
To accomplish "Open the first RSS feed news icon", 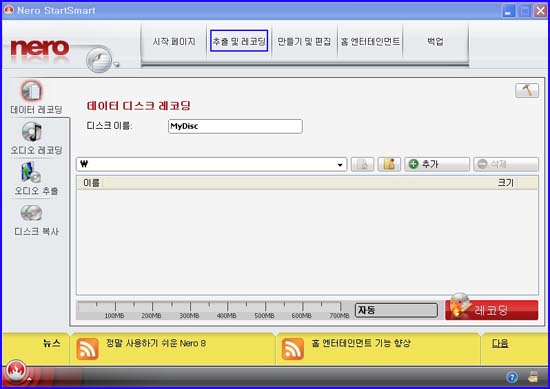I will (x=87, y=349).
